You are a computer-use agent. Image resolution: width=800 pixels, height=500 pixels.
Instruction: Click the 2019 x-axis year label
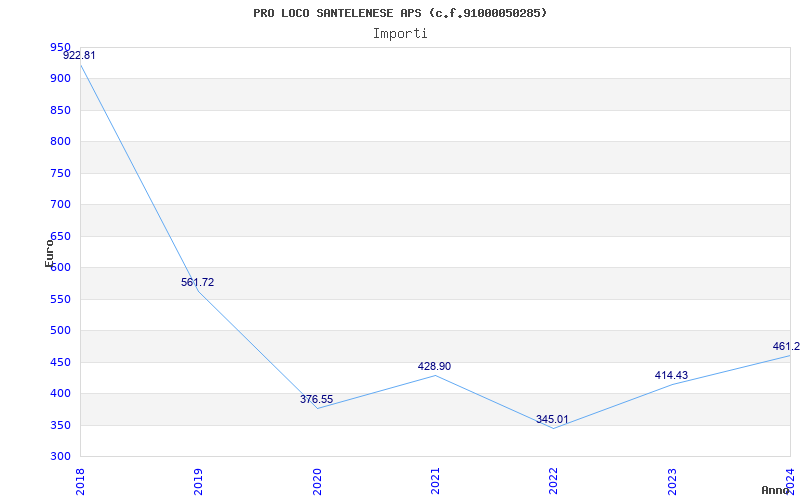pyautogui.click(x=198, y=481)
